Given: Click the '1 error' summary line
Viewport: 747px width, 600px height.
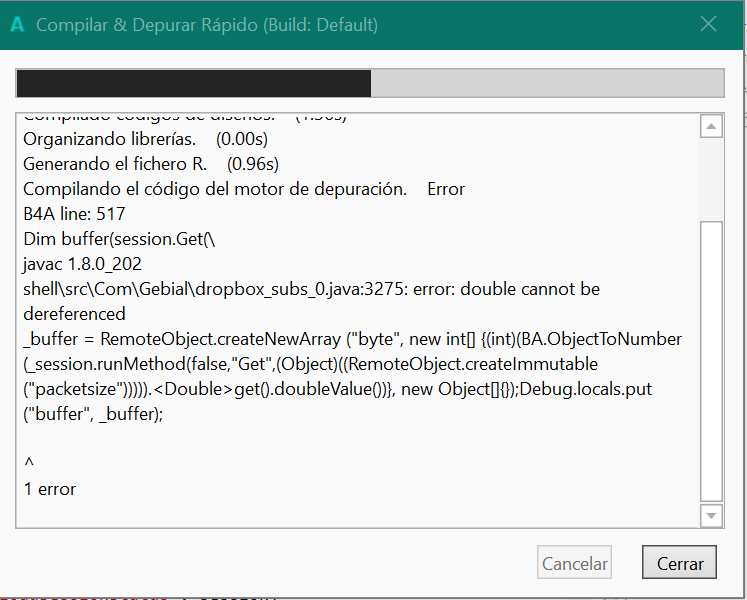Looking at the screenshot, I should [x=50, y=489].
